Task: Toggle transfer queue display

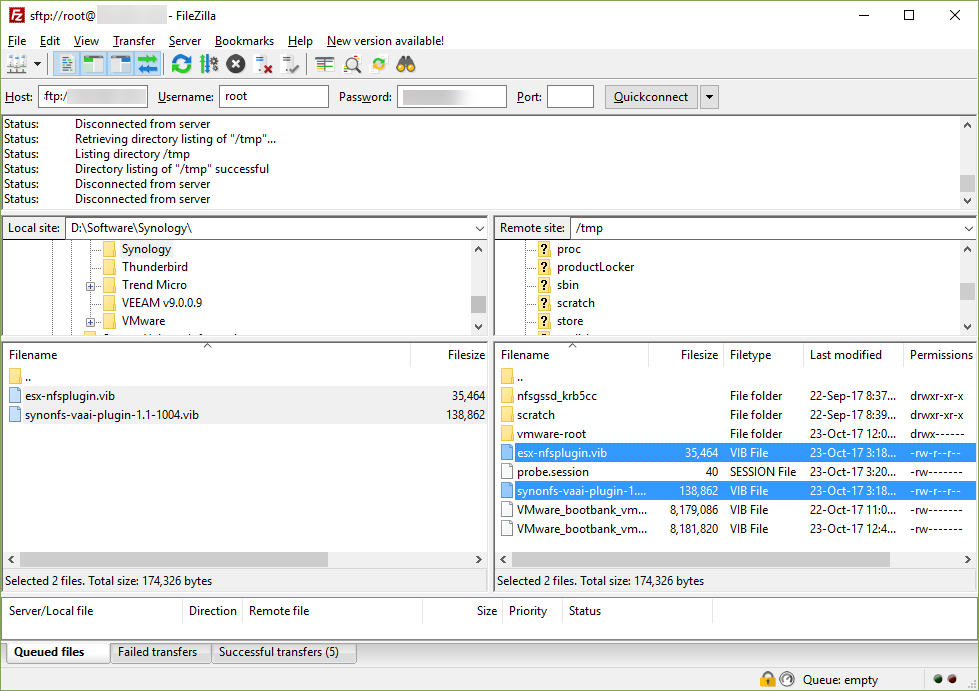Action: (148, 65)
